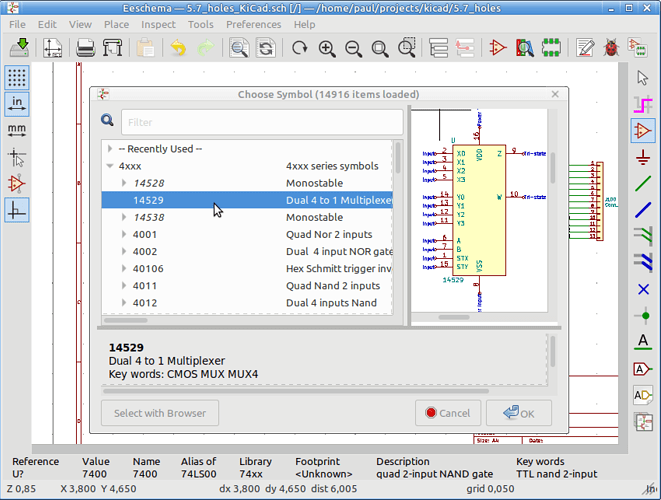Toggle grid display button

17,78
